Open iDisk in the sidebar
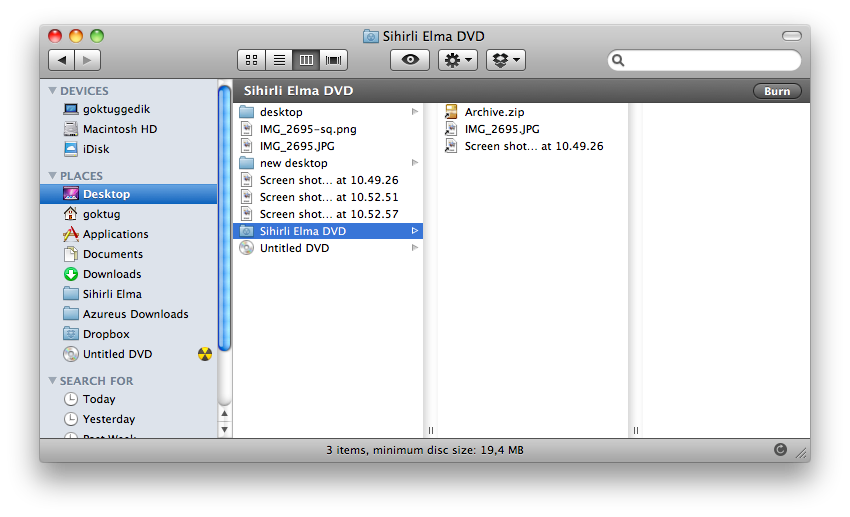Viewport: 850px width, 517px height. pyautogui.click(x=96, y=149)
